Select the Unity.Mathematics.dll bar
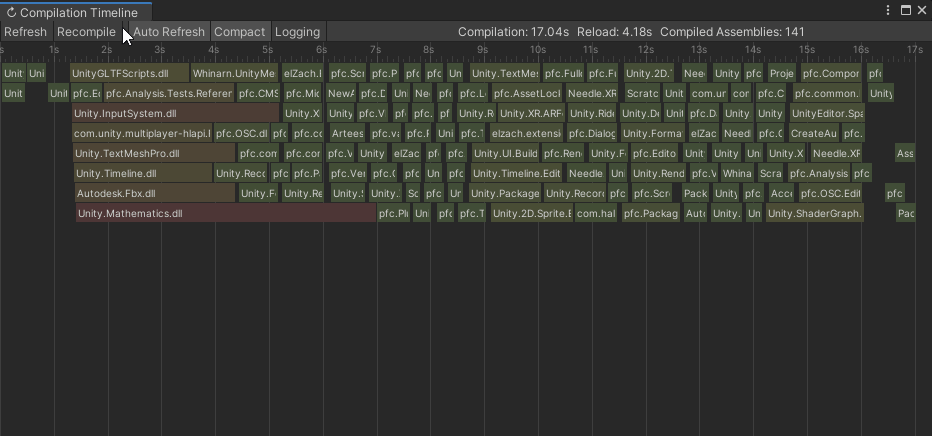Image resolution: width=932 pixels, height=436 pixels. tap(226, 213)
